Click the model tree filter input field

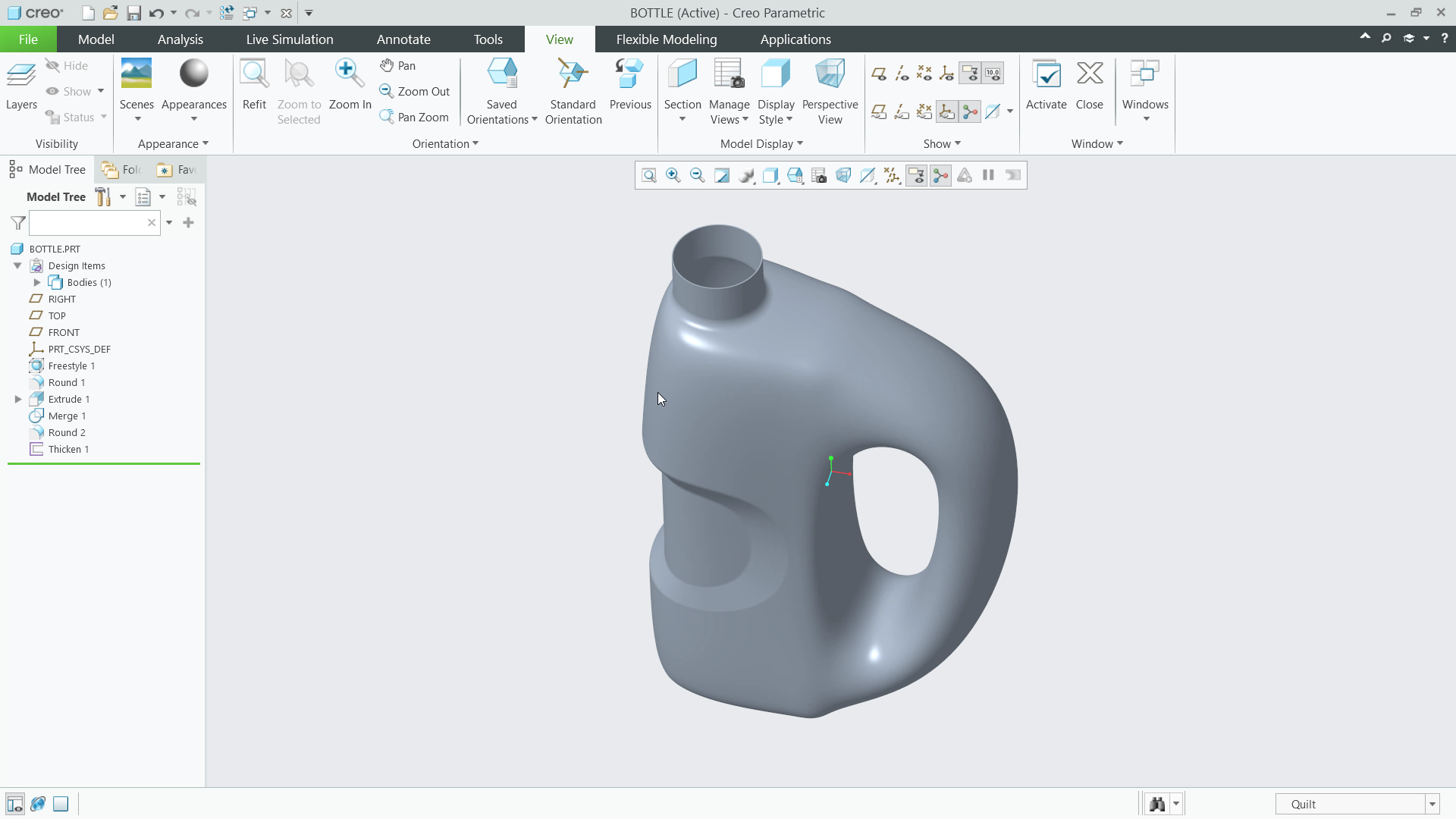pos(87,223)
